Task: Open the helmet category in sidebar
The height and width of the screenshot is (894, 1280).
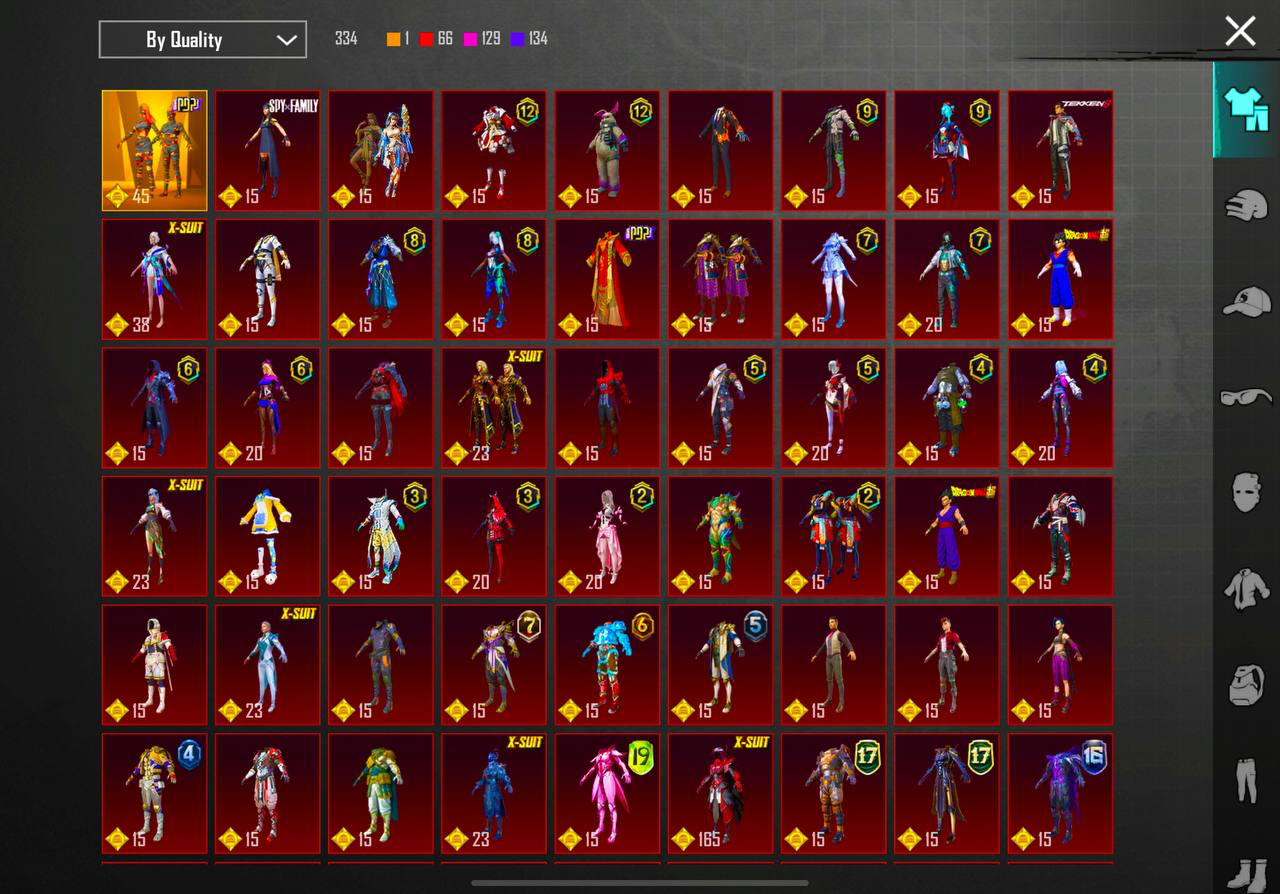Action: point(1246,205)
